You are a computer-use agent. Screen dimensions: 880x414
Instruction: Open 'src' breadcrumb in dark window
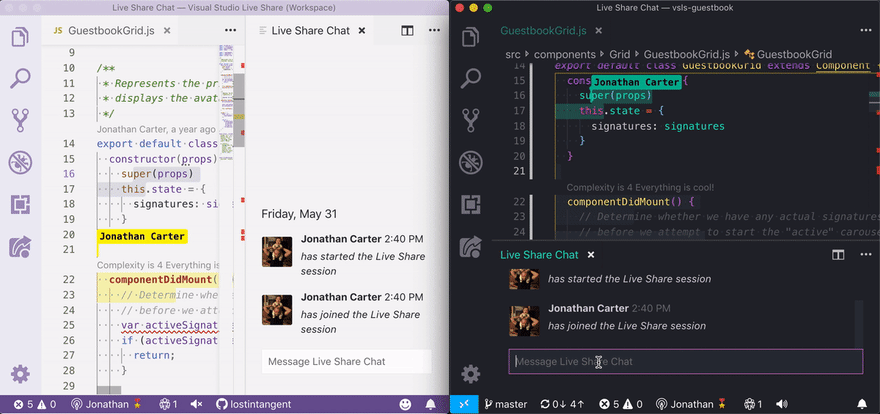513,54
